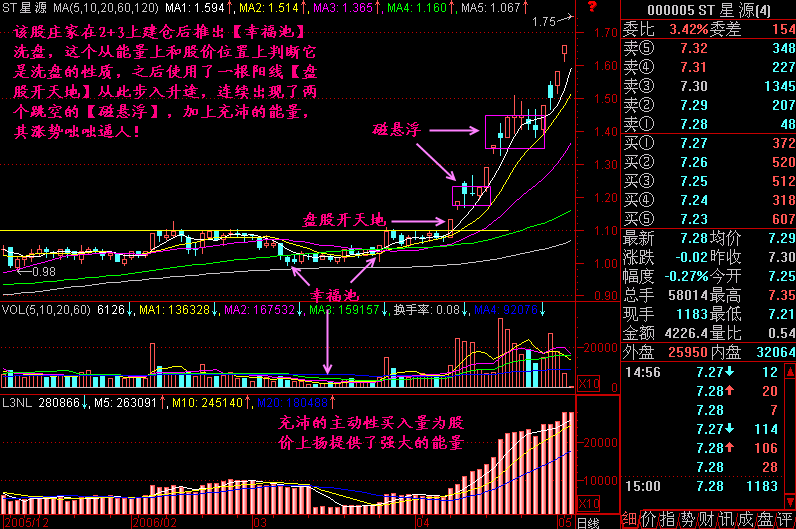
Task: Select the 幸福池 annotation on the price chart
Action: [331, 296]
